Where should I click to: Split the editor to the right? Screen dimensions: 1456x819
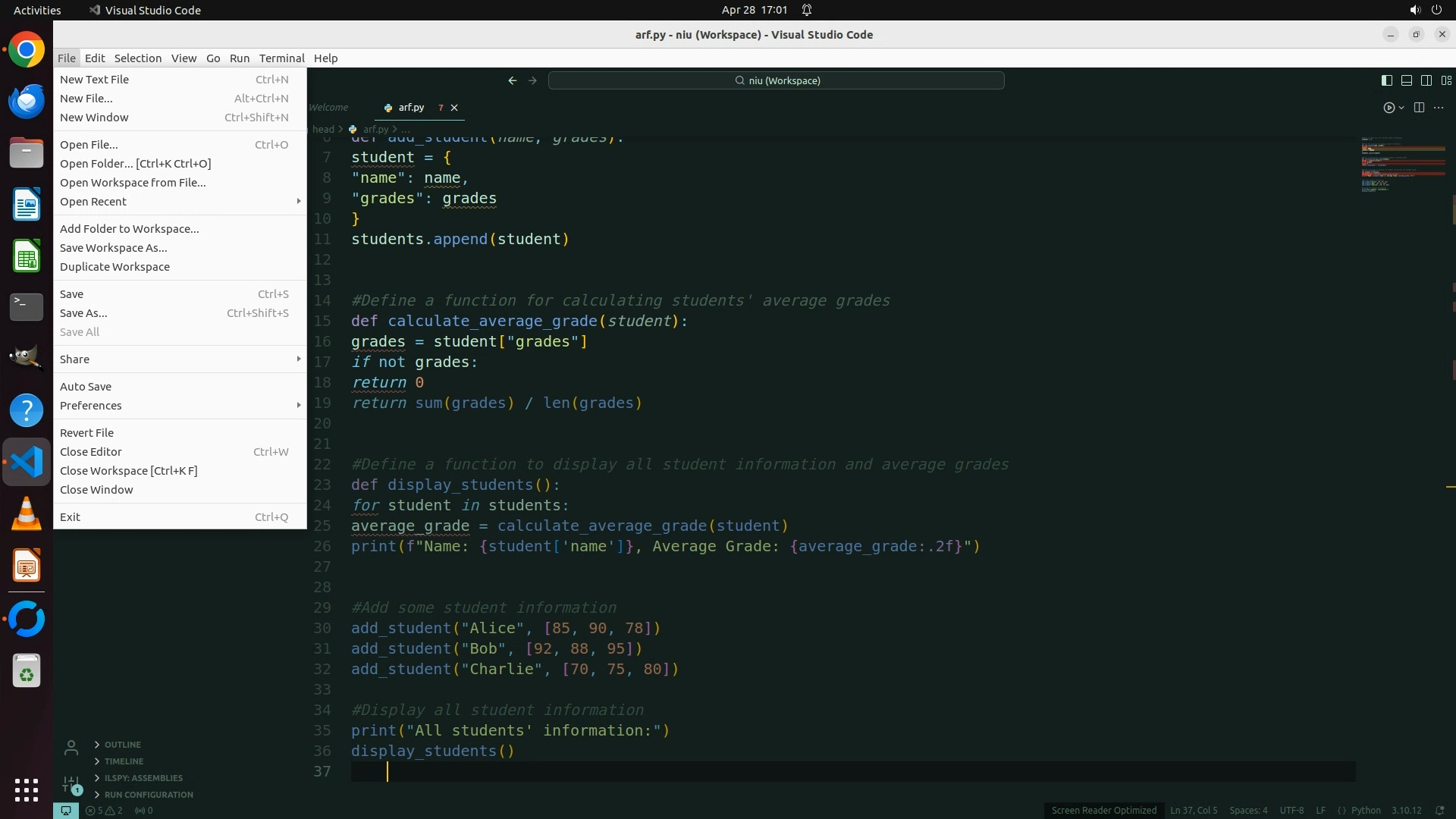click(x=1419, y=108)
